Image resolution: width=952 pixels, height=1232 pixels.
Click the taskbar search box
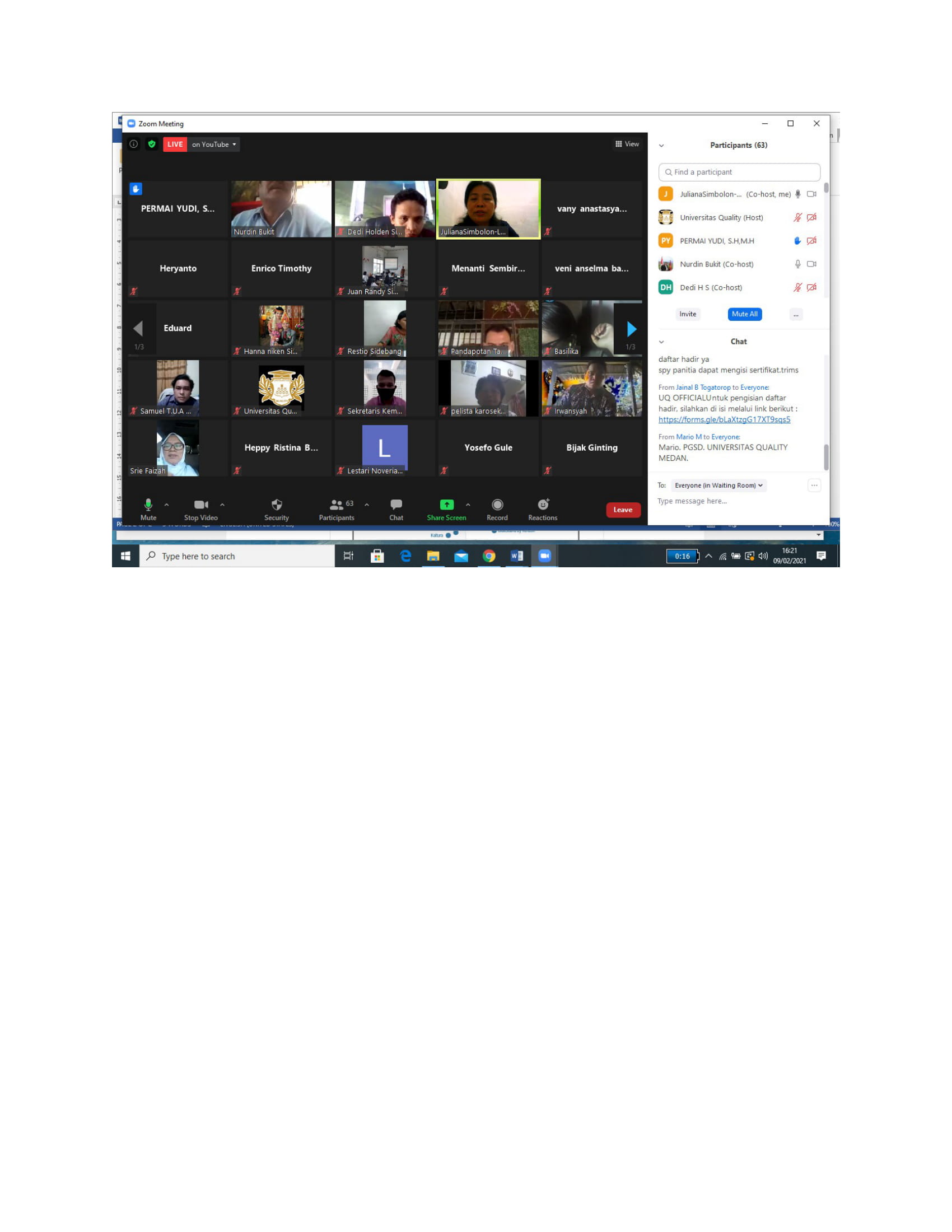tap(237, 556)
